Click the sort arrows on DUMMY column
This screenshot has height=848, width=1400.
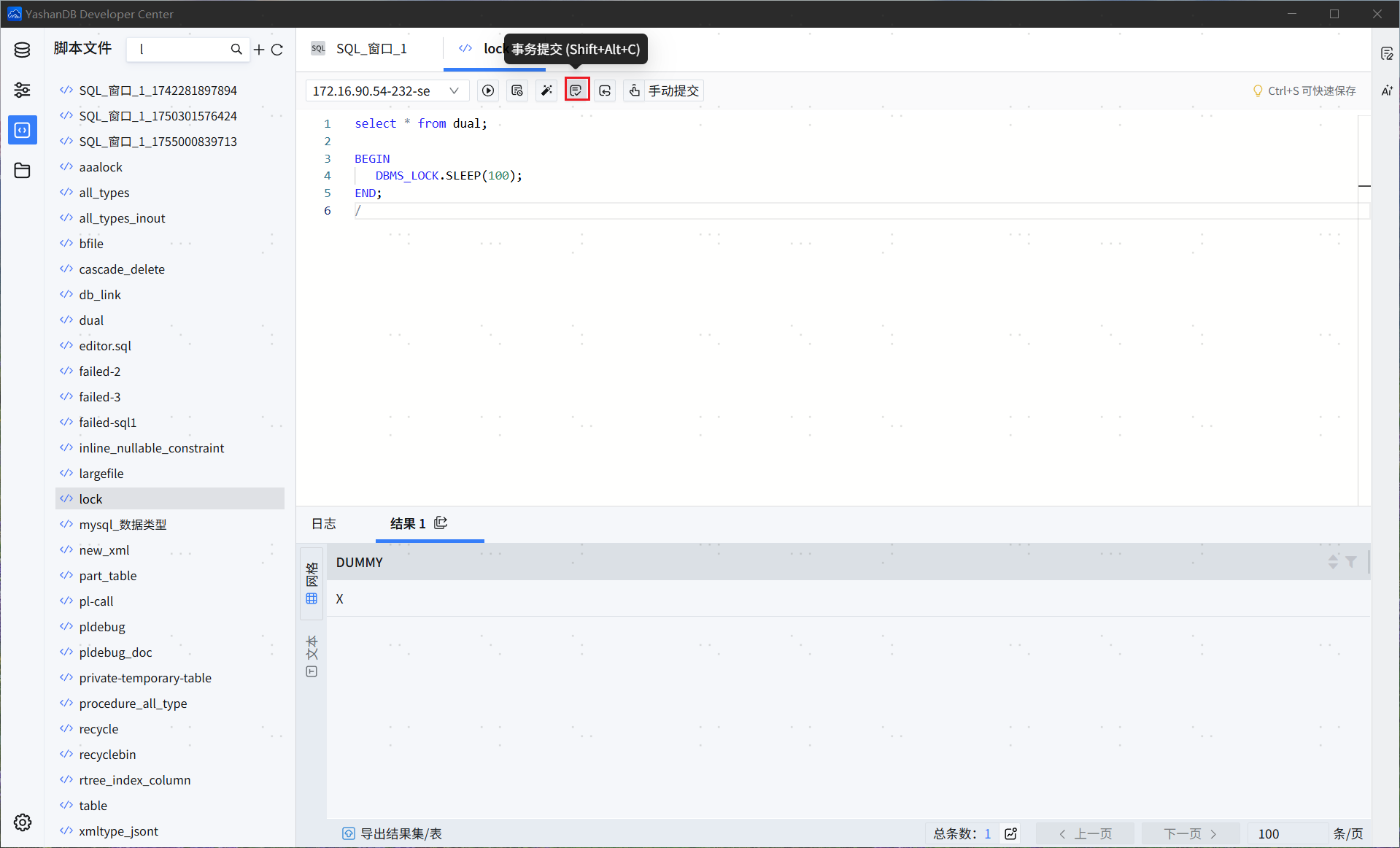point(1333,562)
